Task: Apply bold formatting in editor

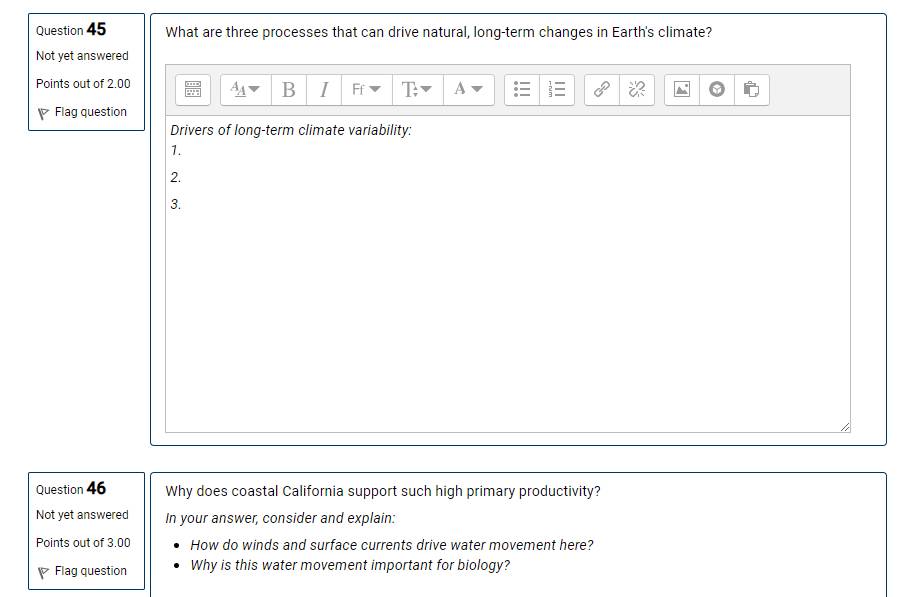Action: [x=289, y=89]
